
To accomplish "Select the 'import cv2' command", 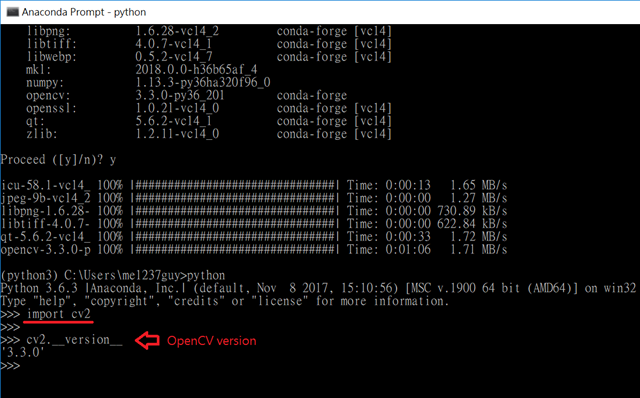I will click(58, 314).
